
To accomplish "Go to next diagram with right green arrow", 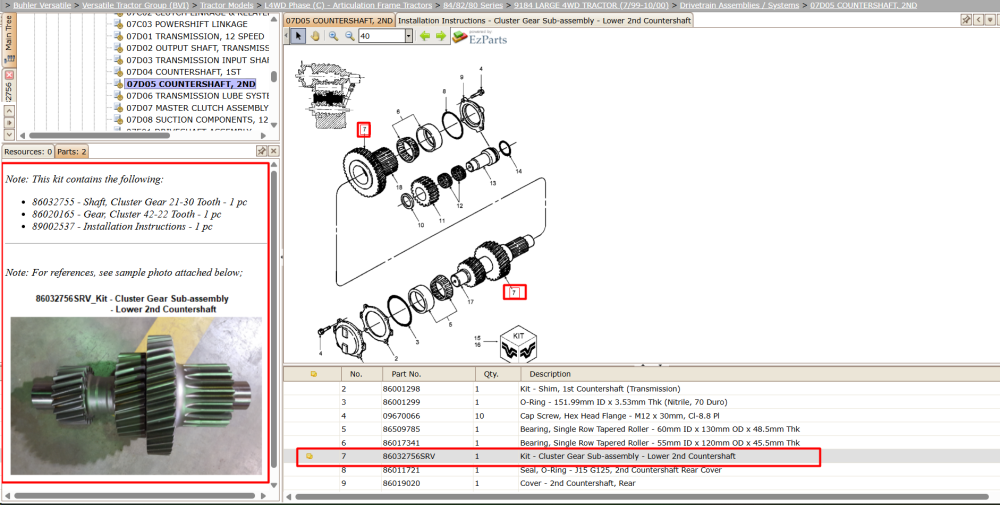I will tap(441, 36).
